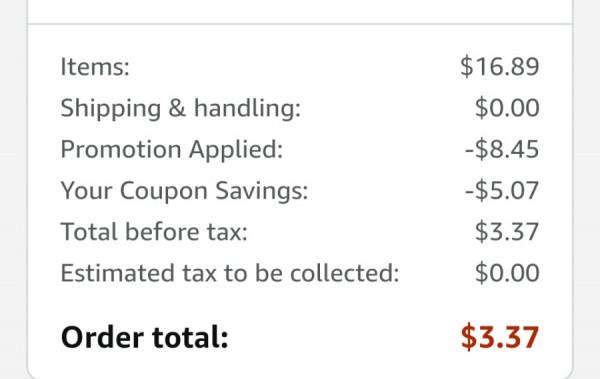Click the word Estimated in tax row
The image size is (600, 379).
pyautogui.click(x=118, y=273)
